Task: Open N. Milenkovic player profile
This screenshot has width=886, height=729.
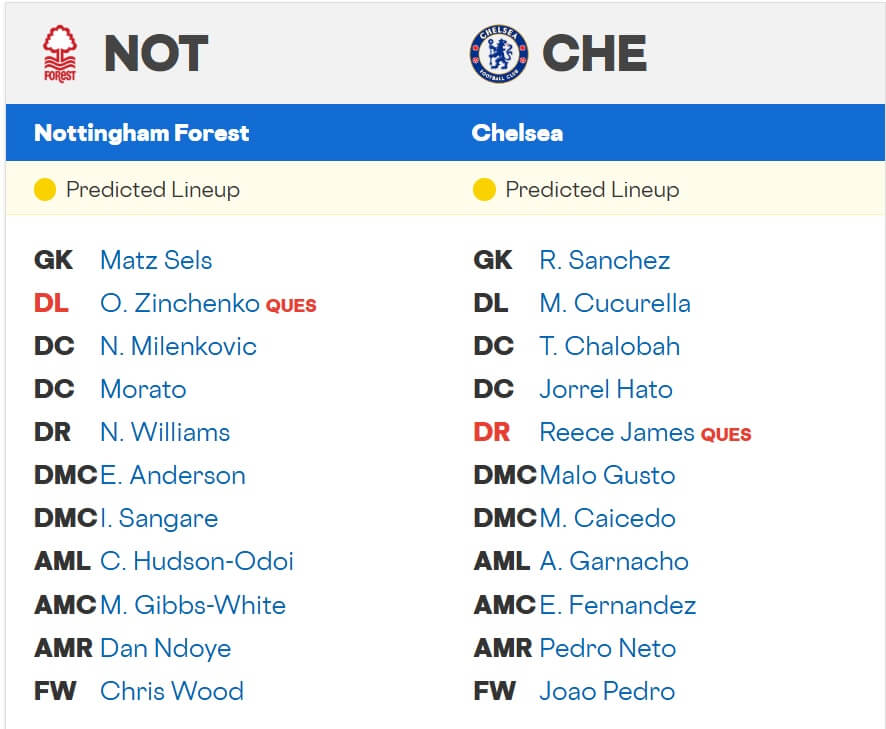Action: [x=178, y=347]
